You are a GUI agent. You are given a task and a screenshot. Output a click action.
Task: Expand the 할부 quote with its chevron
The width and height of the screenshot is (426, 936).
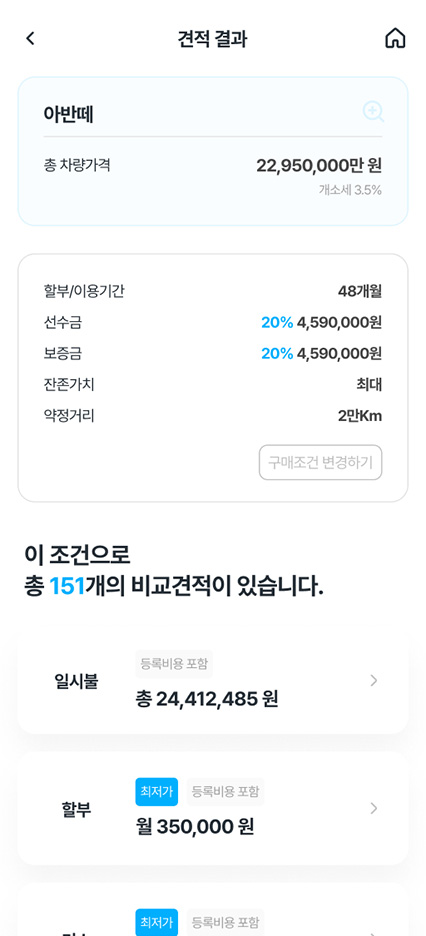click(374, 808)
